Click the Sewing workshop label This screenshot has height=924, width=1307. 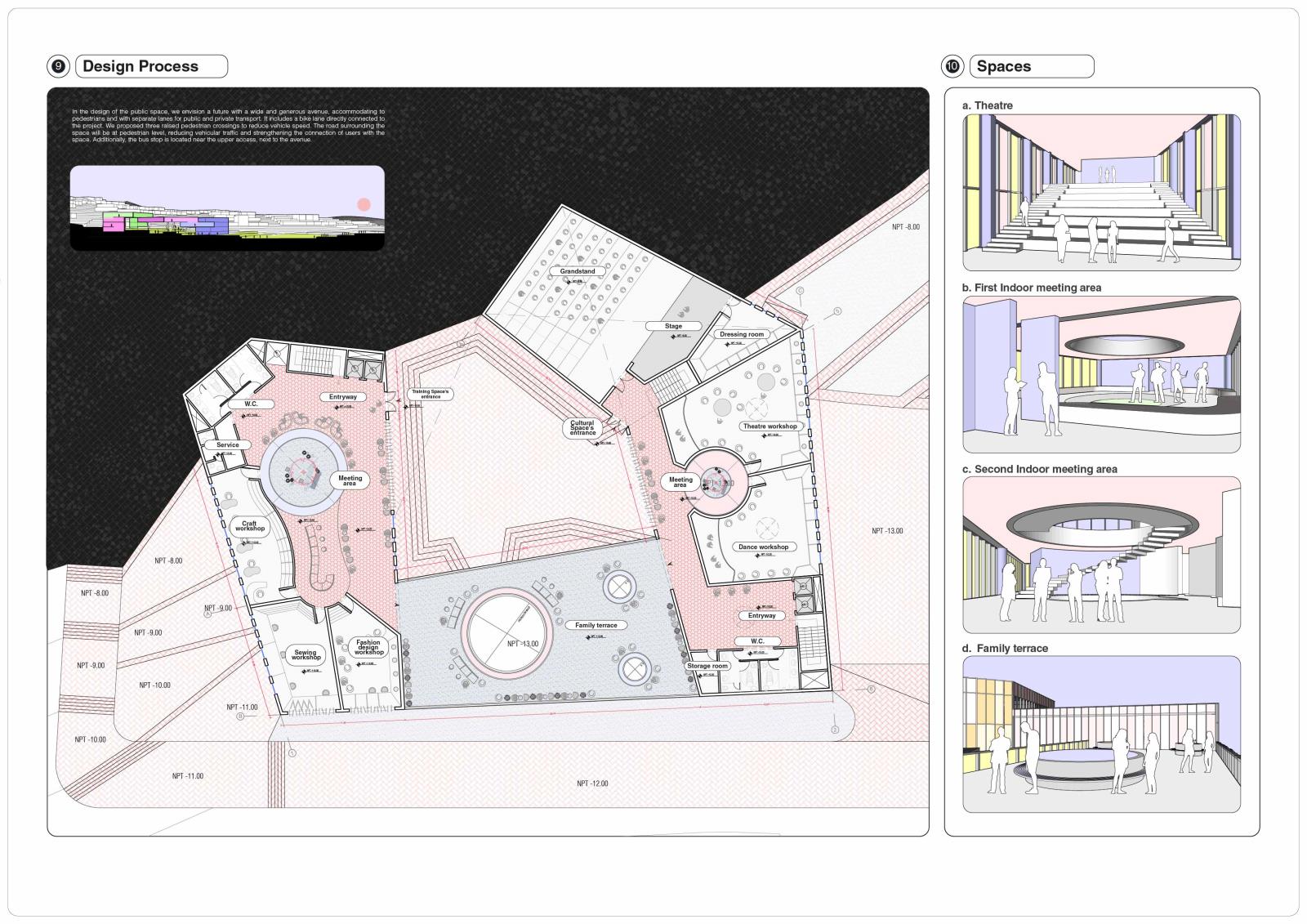(306, 654)
